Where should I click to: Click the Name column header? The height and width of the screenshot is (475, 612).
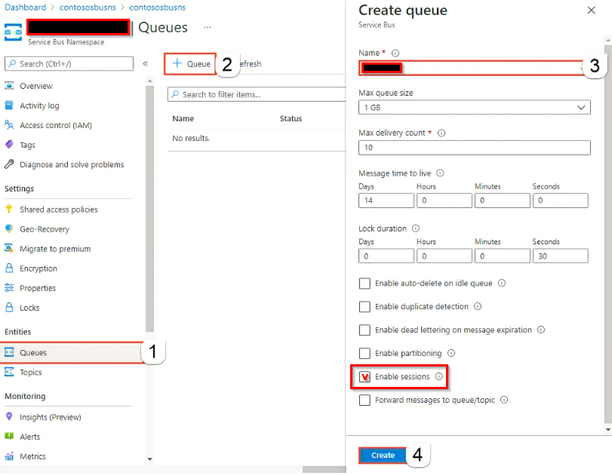[183, 119]
